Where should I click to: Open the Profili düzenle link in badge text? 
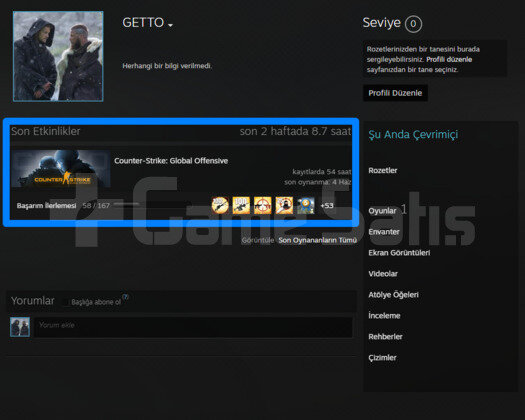pos(449,60)
